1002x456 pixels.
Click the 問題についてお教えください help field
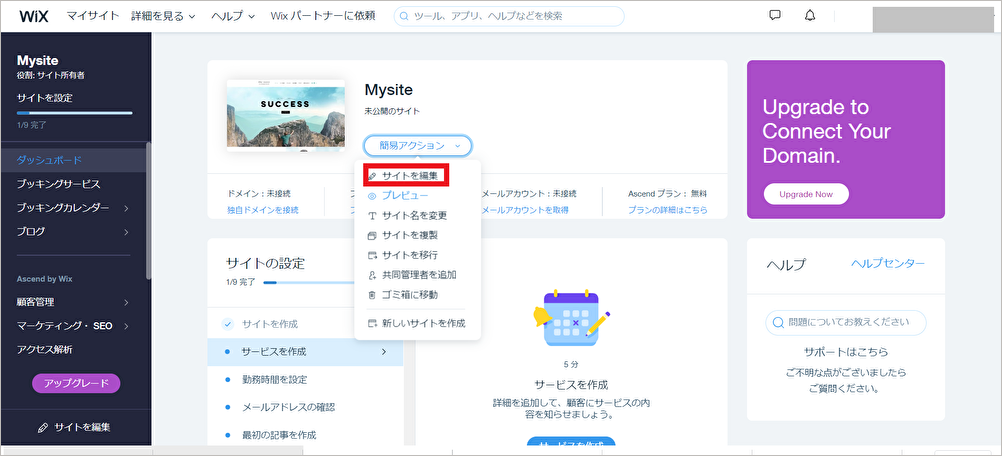pyautogui.click(x=845, y=323)
